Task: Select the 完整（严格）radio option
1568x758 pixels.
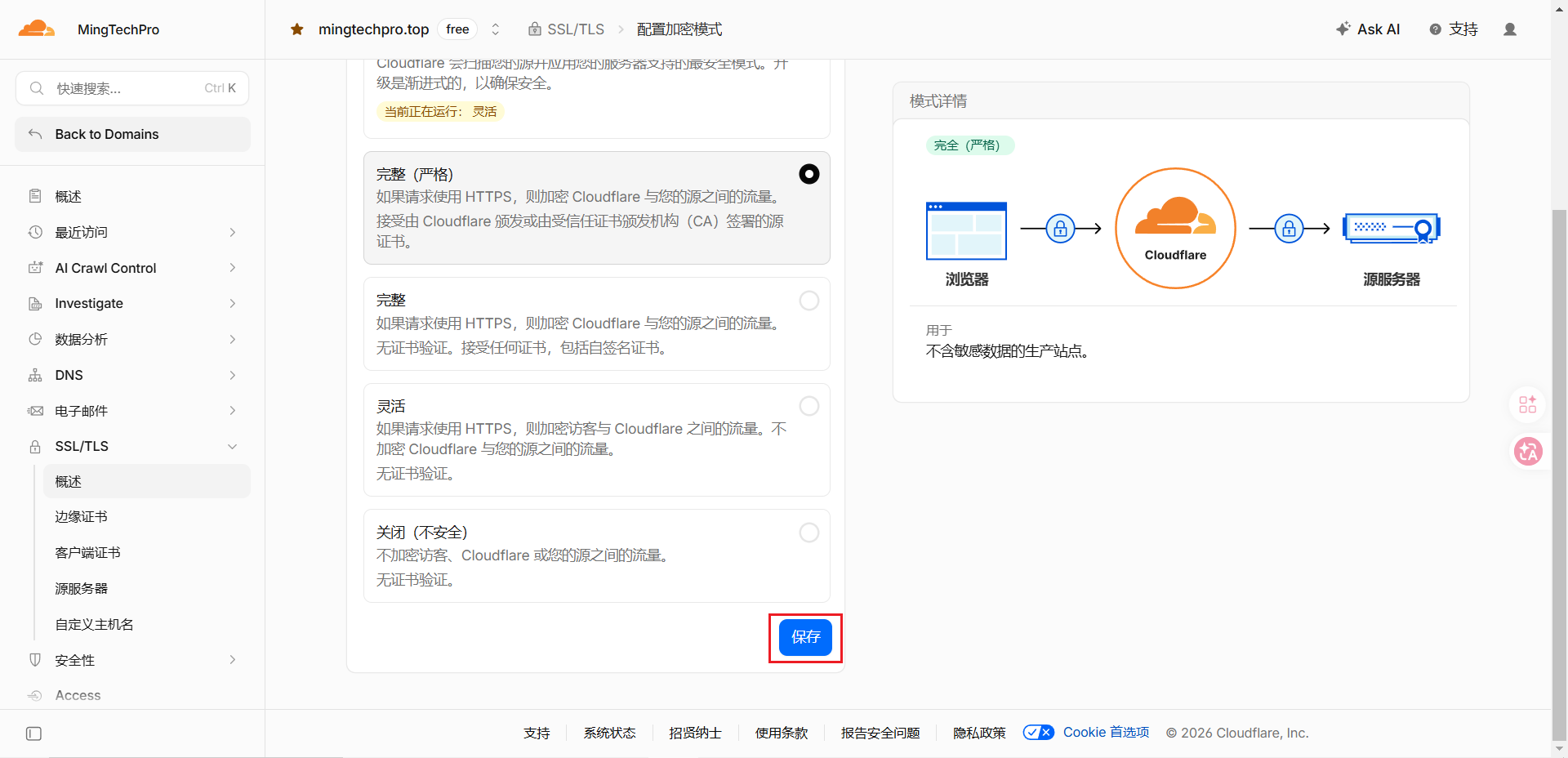Action: click(x=809, y=174)
